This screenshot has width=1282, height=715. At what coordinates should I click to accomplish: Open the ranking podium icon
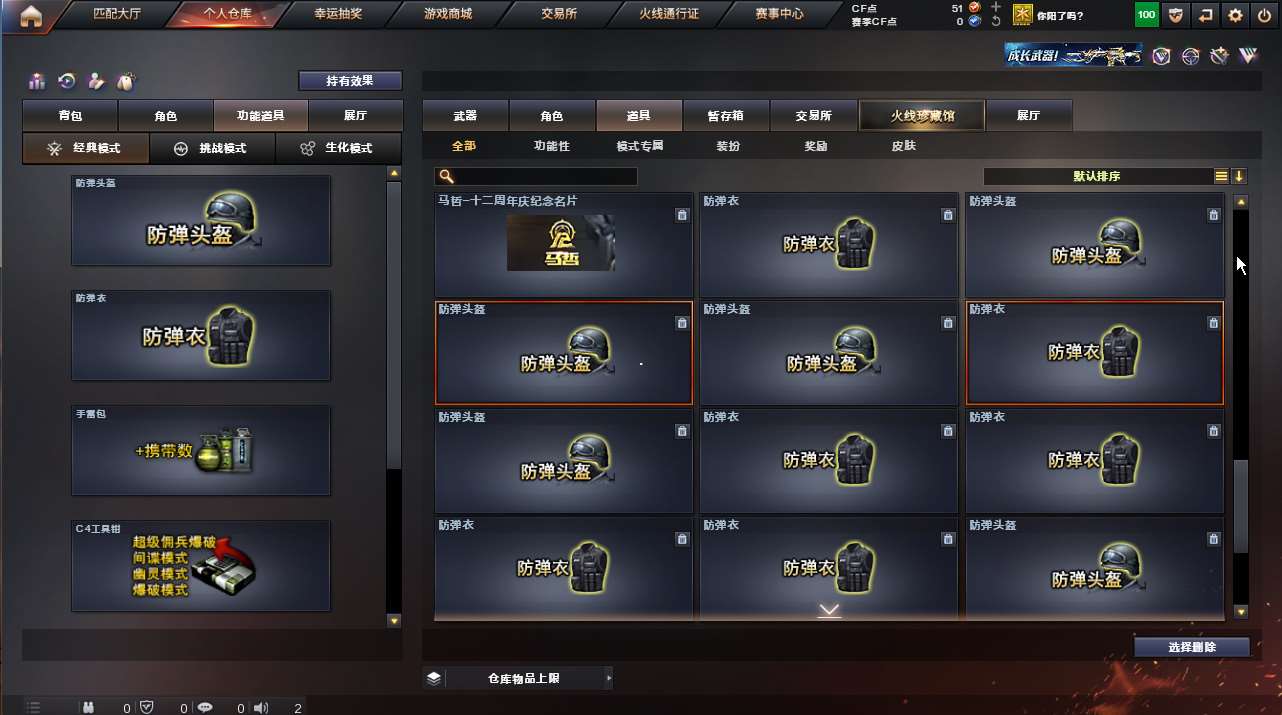point(37,82)
